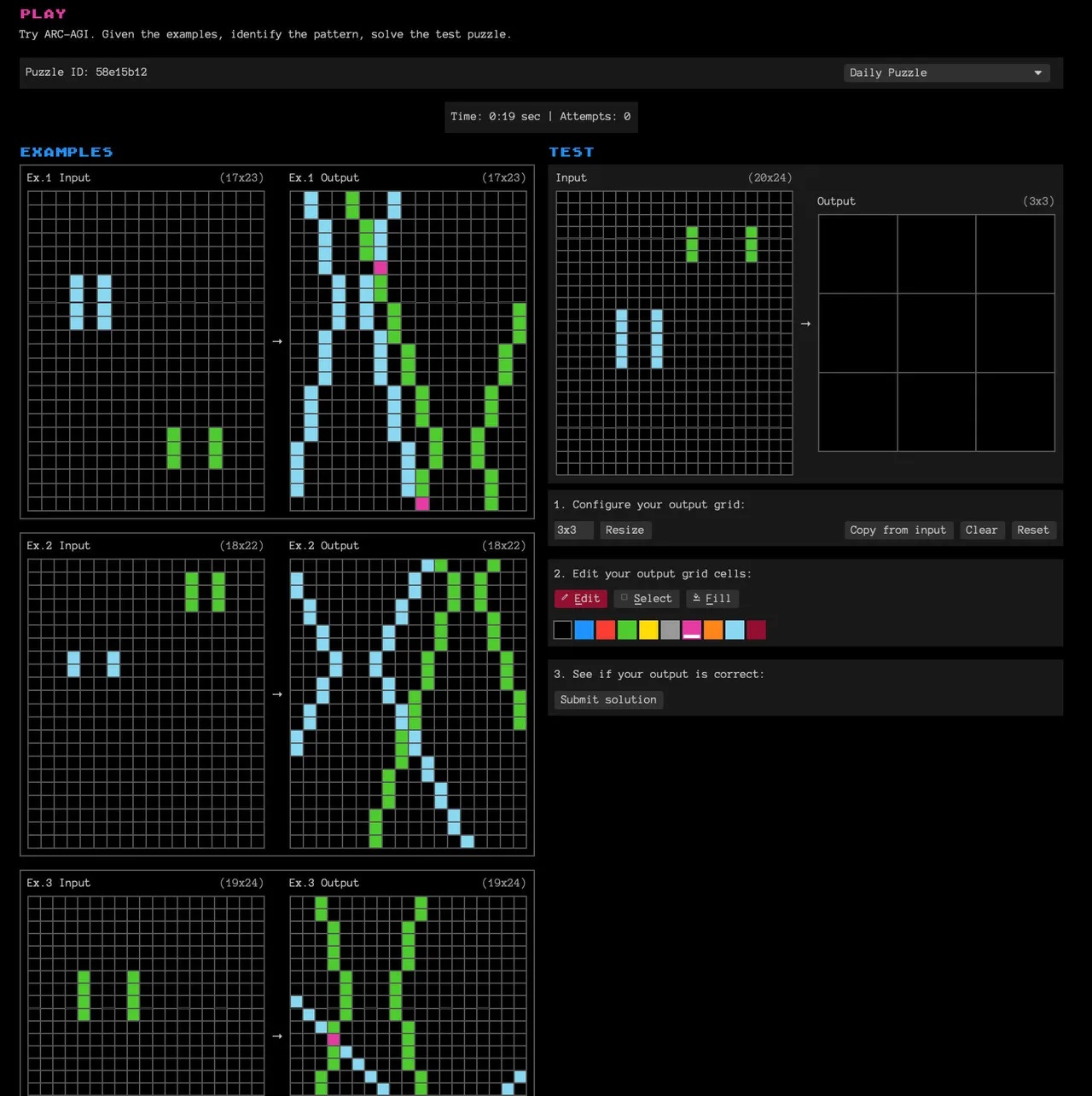This screenshot has height=1096, width=1092.
Task: Click the EXAMPLES heading
Action: pyautogui.click(x=67, y=152)
